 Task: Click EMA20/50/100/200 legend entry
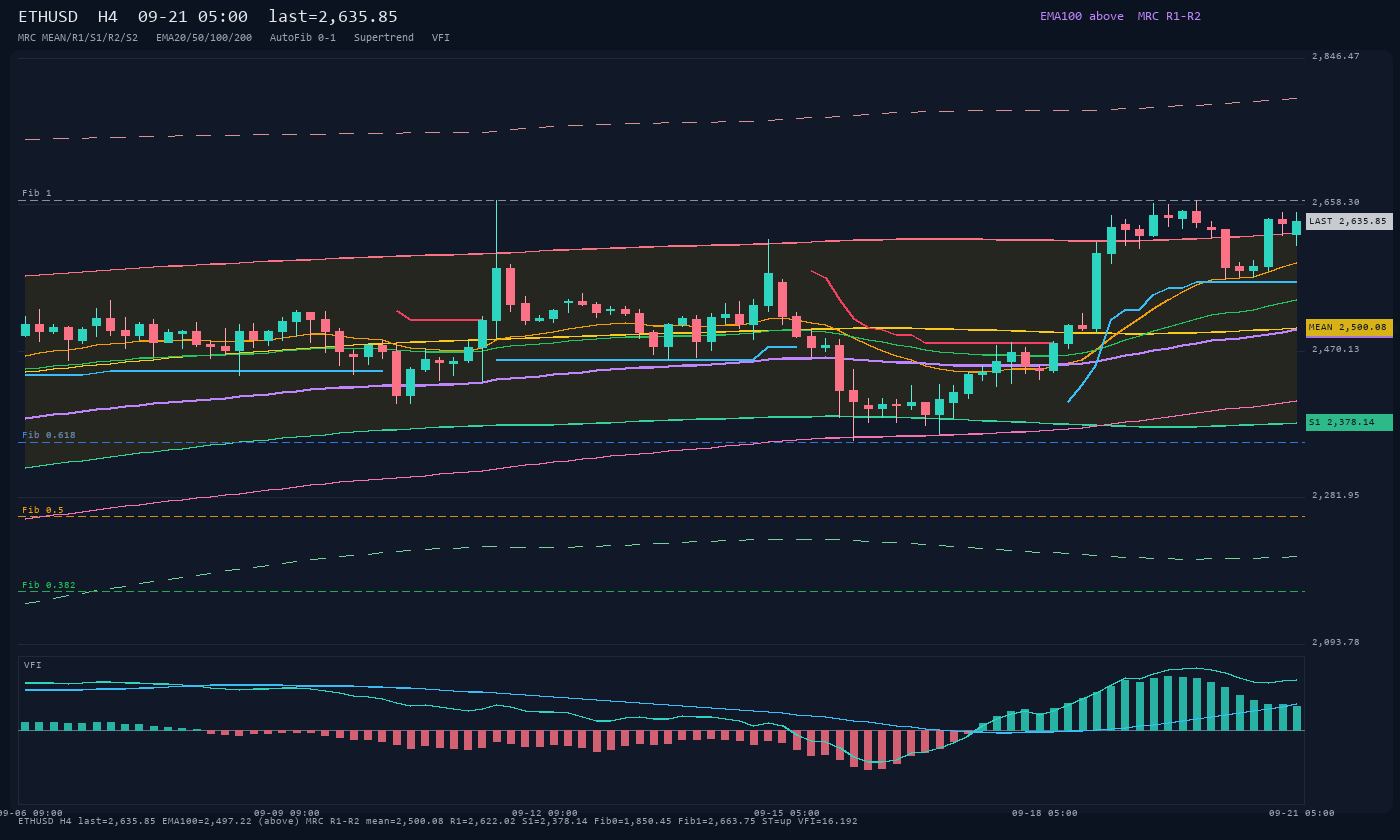click(204, 38)
